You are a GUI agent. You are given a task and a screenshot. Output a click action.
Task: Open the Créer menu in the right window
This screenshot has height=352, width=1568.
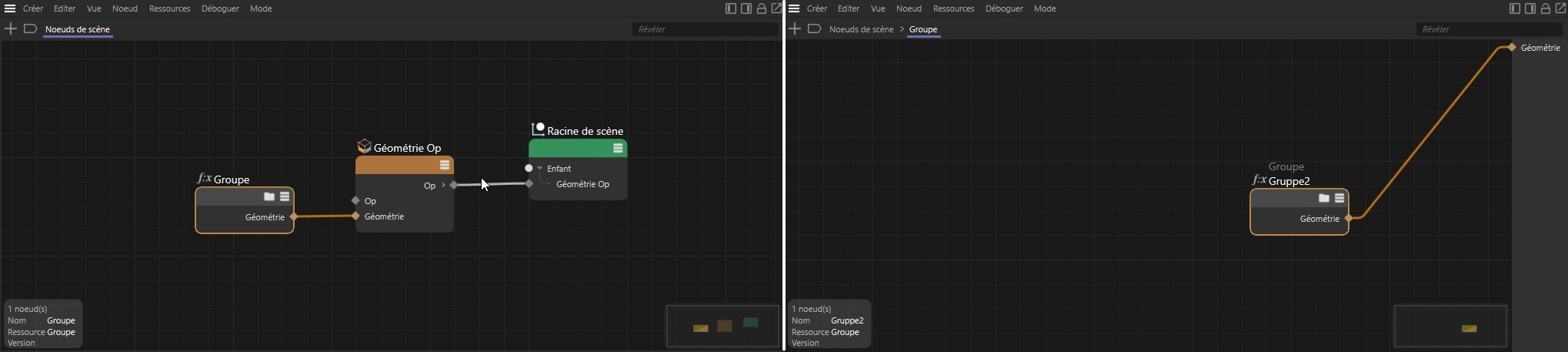pyautogui.click(x=817, y=8)
